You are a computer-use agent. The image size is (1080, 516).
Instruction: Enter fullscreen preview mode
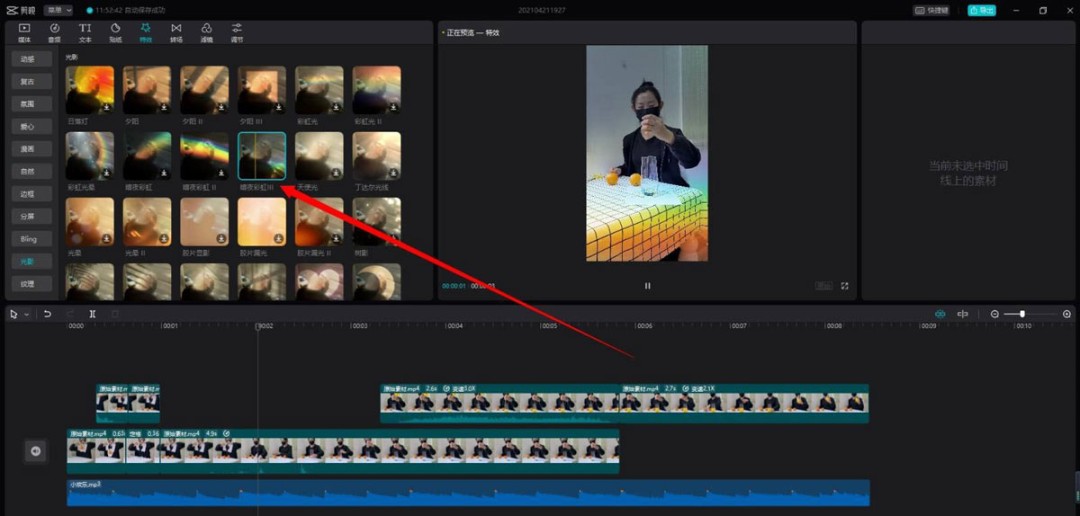pos(845,286)
